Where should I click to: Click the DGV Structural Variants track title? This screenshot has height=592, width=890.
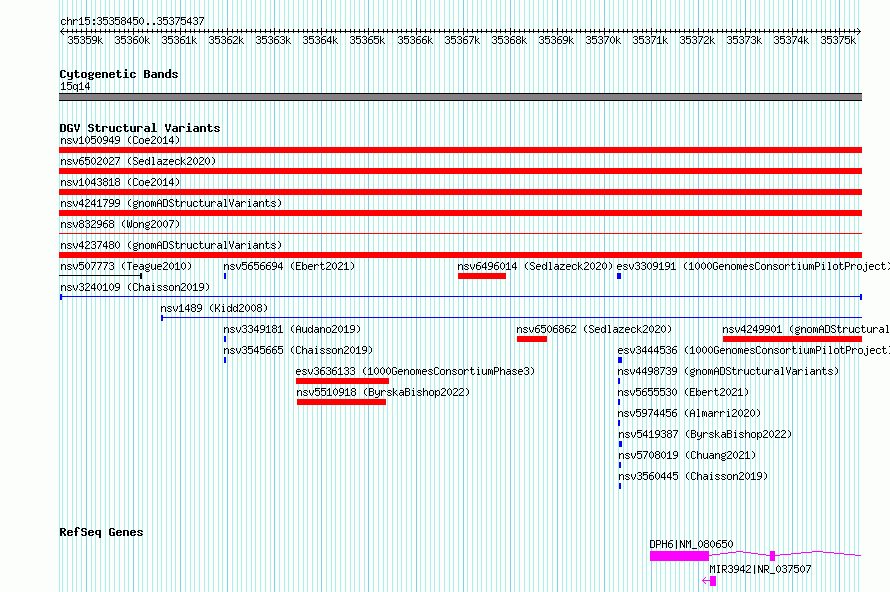[x=140, y=128]
